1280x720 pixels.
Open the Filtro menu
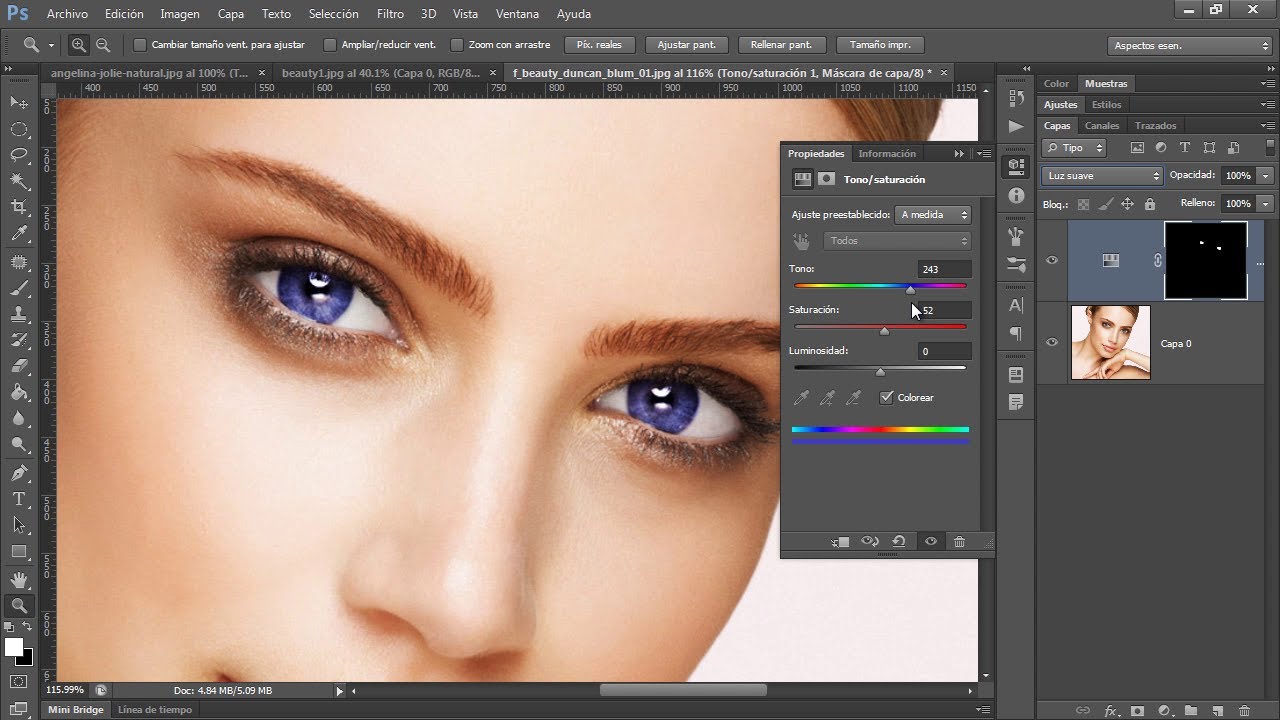pos(390,14)
